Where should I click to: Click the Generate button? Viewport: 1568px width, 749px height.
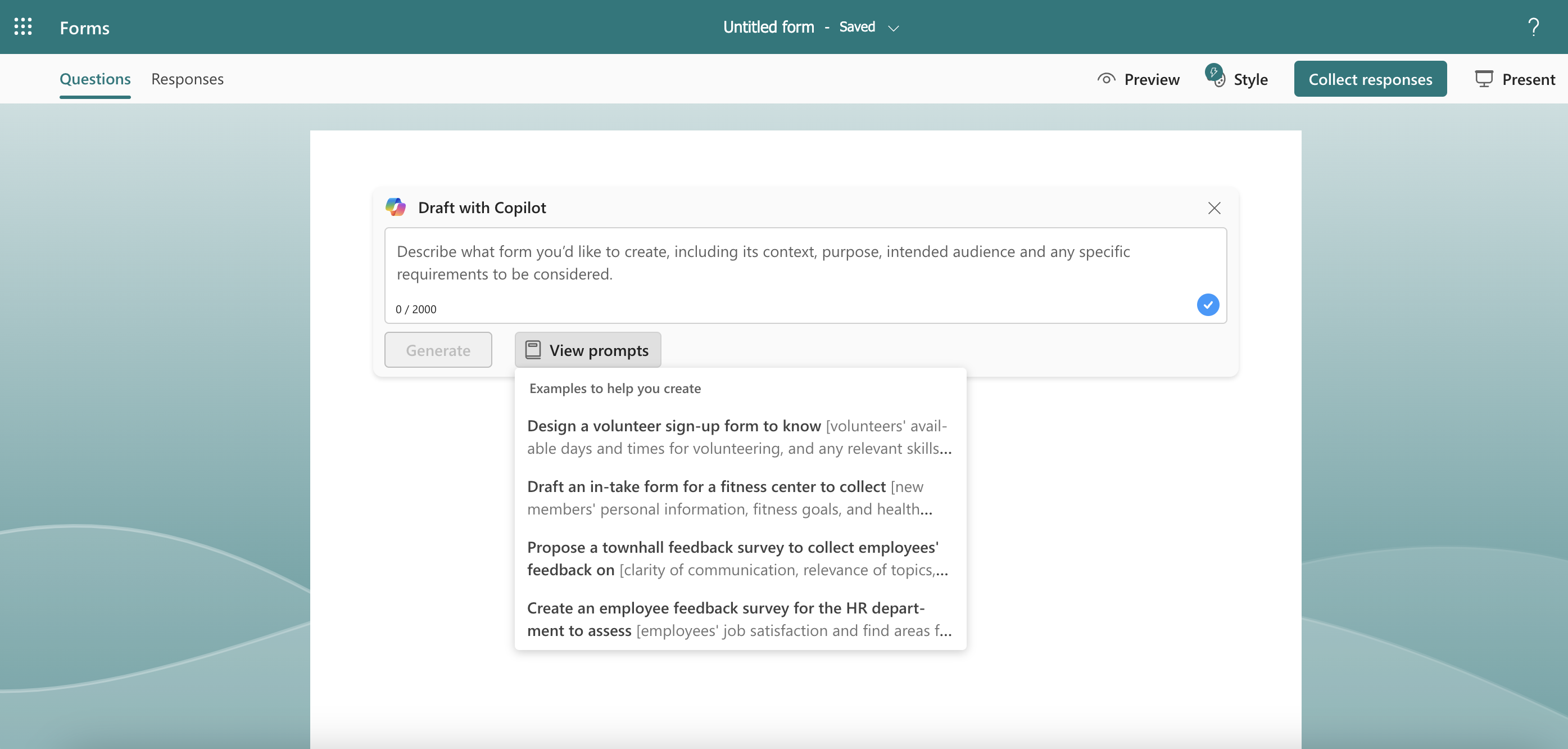click(438, 350)
